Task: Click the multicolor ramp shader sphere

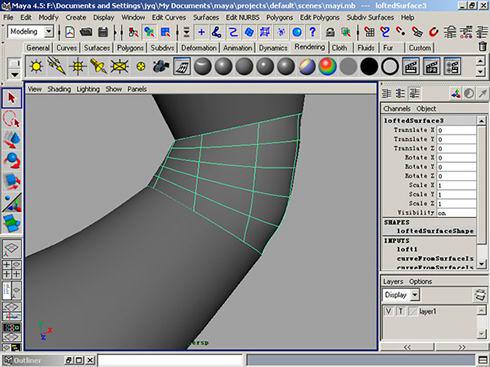Action: pos(328,66)
